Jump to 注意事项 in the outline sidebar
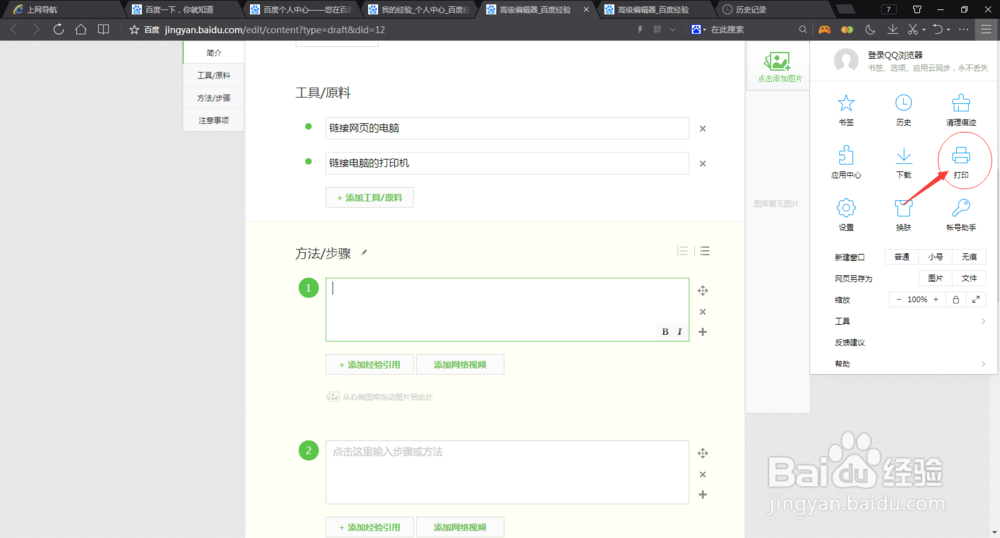The height and width of the screenshot is (538, 1000). tap(214, 120)
